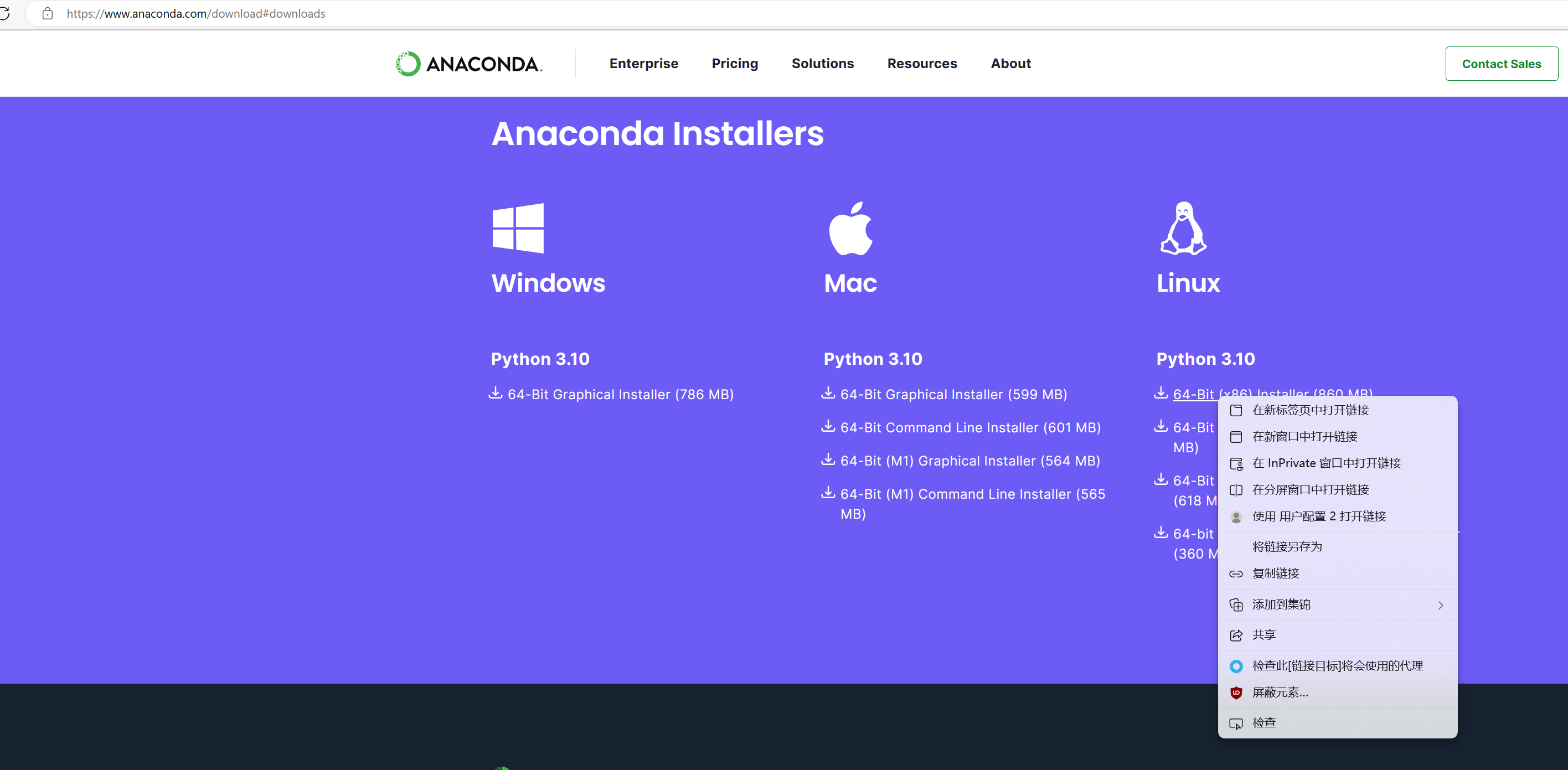The height and width of the screenshot is (770, 1568).
Task: Download 64-Bit (M1) Command Line Installer
Action: point(972,503)
